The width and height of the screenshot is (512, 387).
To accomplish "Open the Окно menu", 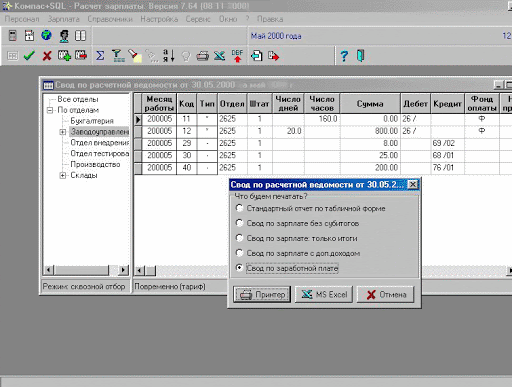I will coord(228,19).
